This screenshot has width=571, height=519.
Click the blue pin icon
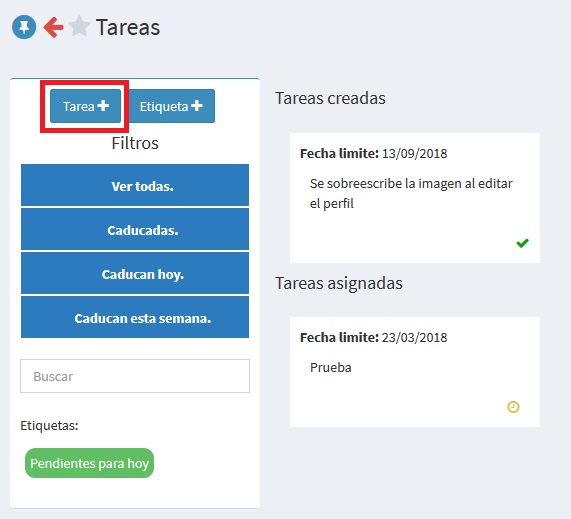[x=24, y=27]
